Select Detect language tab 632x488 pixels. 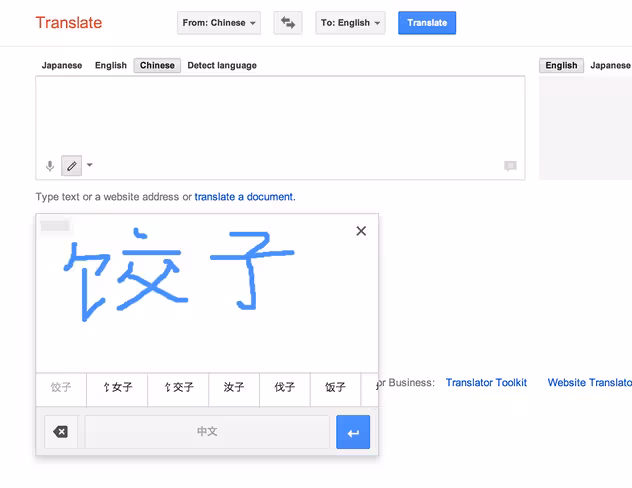tap(222, 65)
